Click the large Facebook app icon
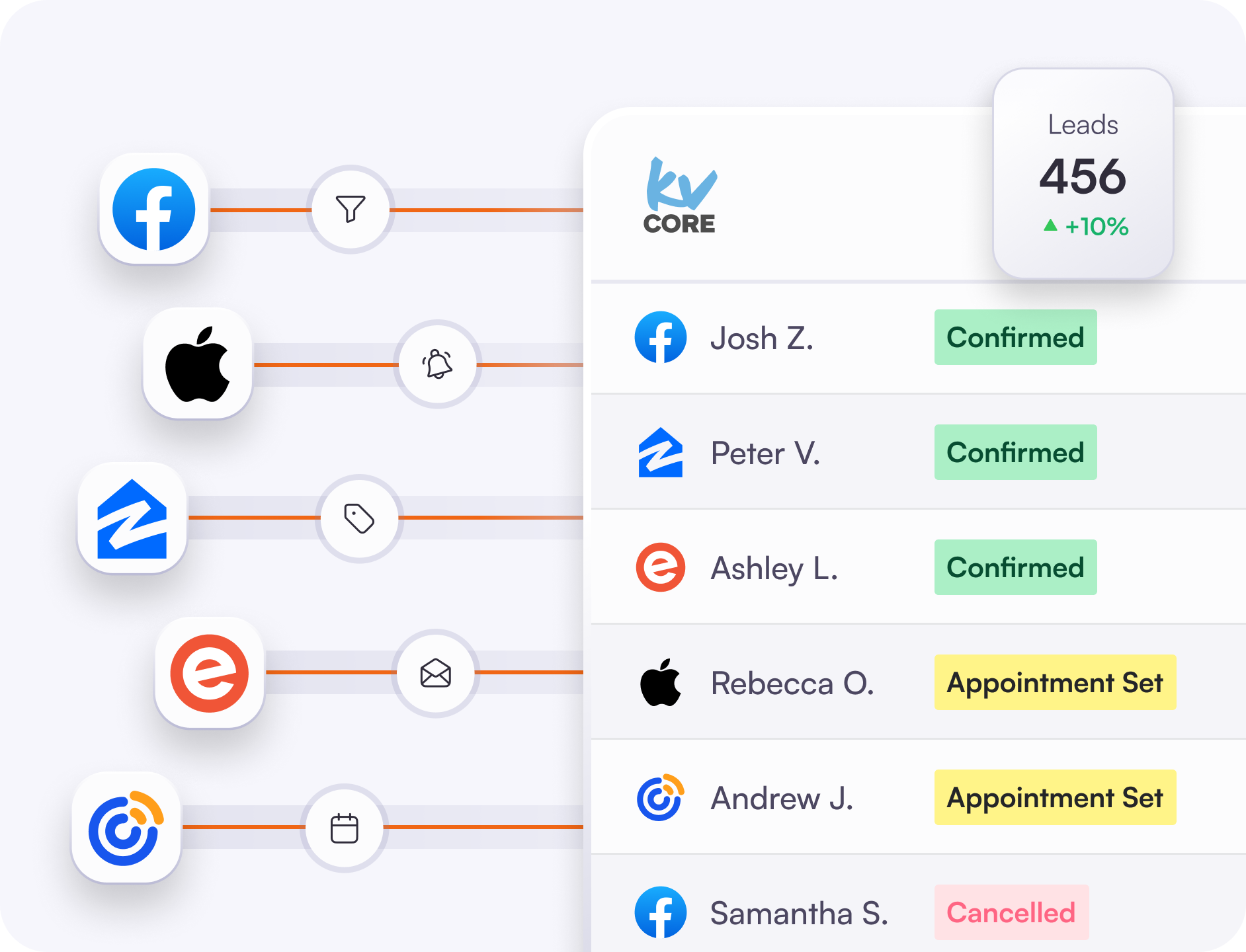1246x952 pixels. pos(154,210)
